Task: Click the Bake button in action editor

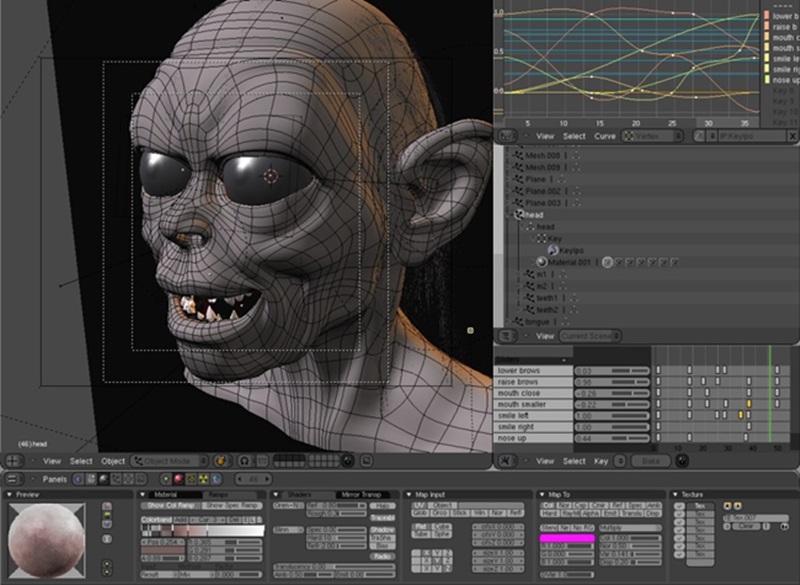Action: [x=651, y=461]
